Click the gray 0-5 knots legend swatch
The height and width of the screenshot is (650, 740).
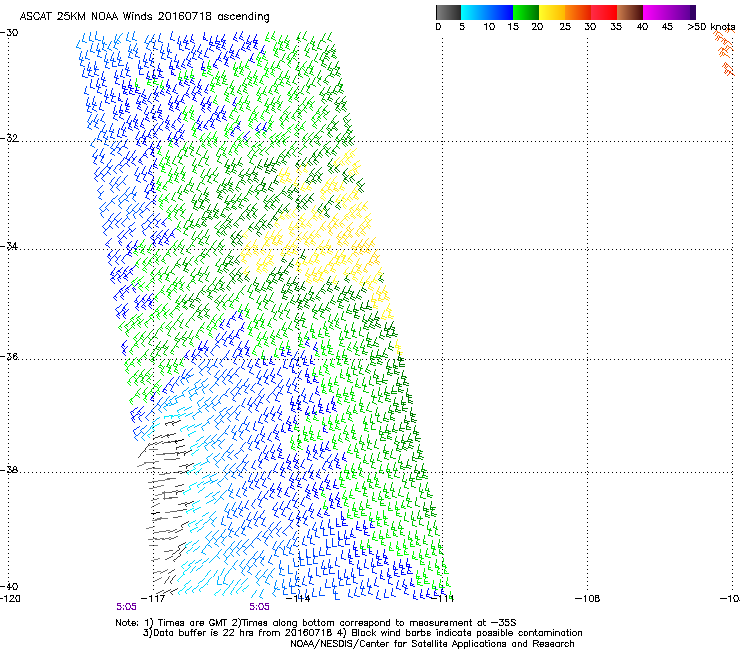click(x=448, y=12)
